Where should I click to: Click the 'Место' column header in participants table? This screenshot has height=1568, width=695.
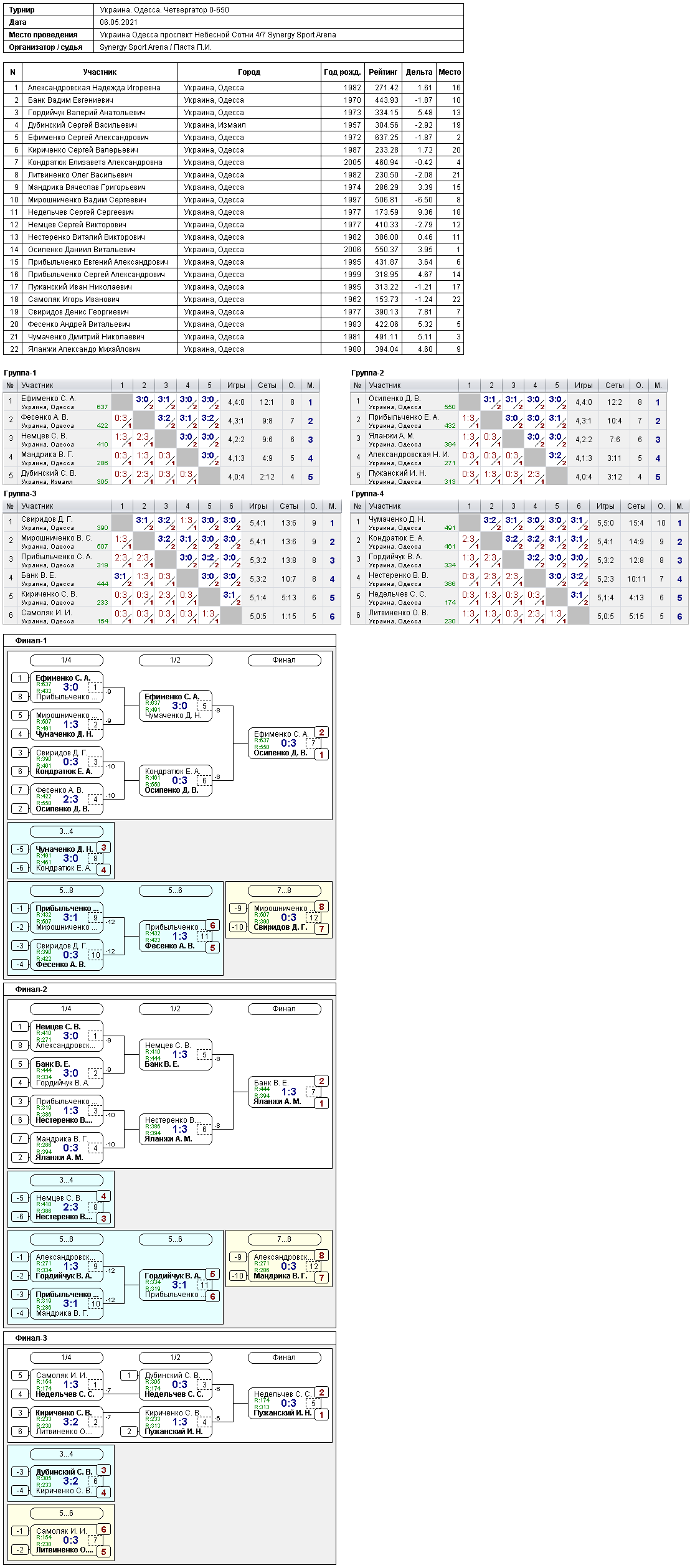click(450, 72)
